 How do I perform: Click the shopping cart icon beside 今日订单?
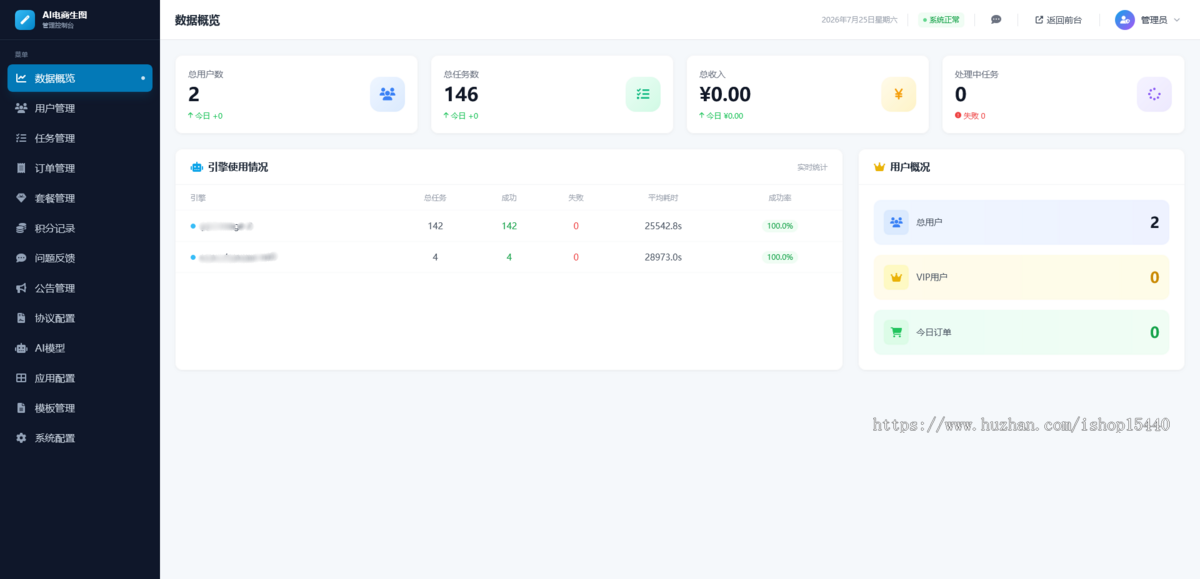tap(896, 332)
